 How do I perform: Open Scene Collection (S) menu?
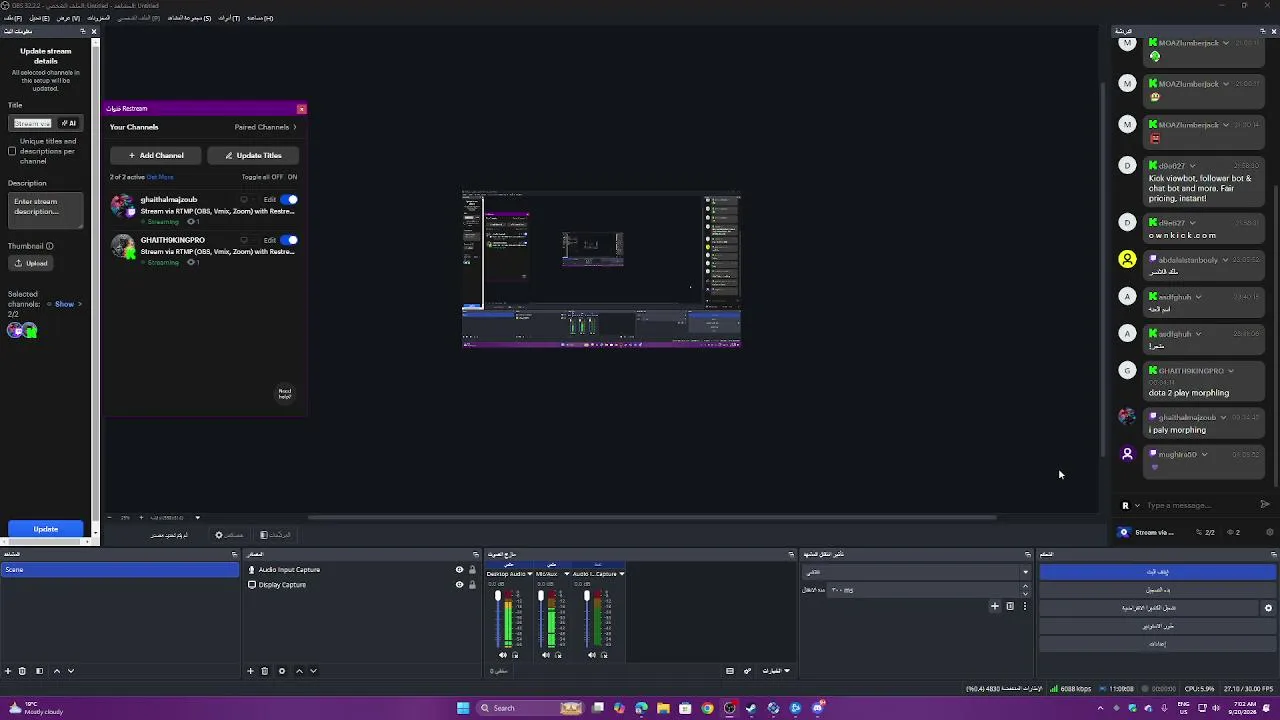tap(189, 18)
